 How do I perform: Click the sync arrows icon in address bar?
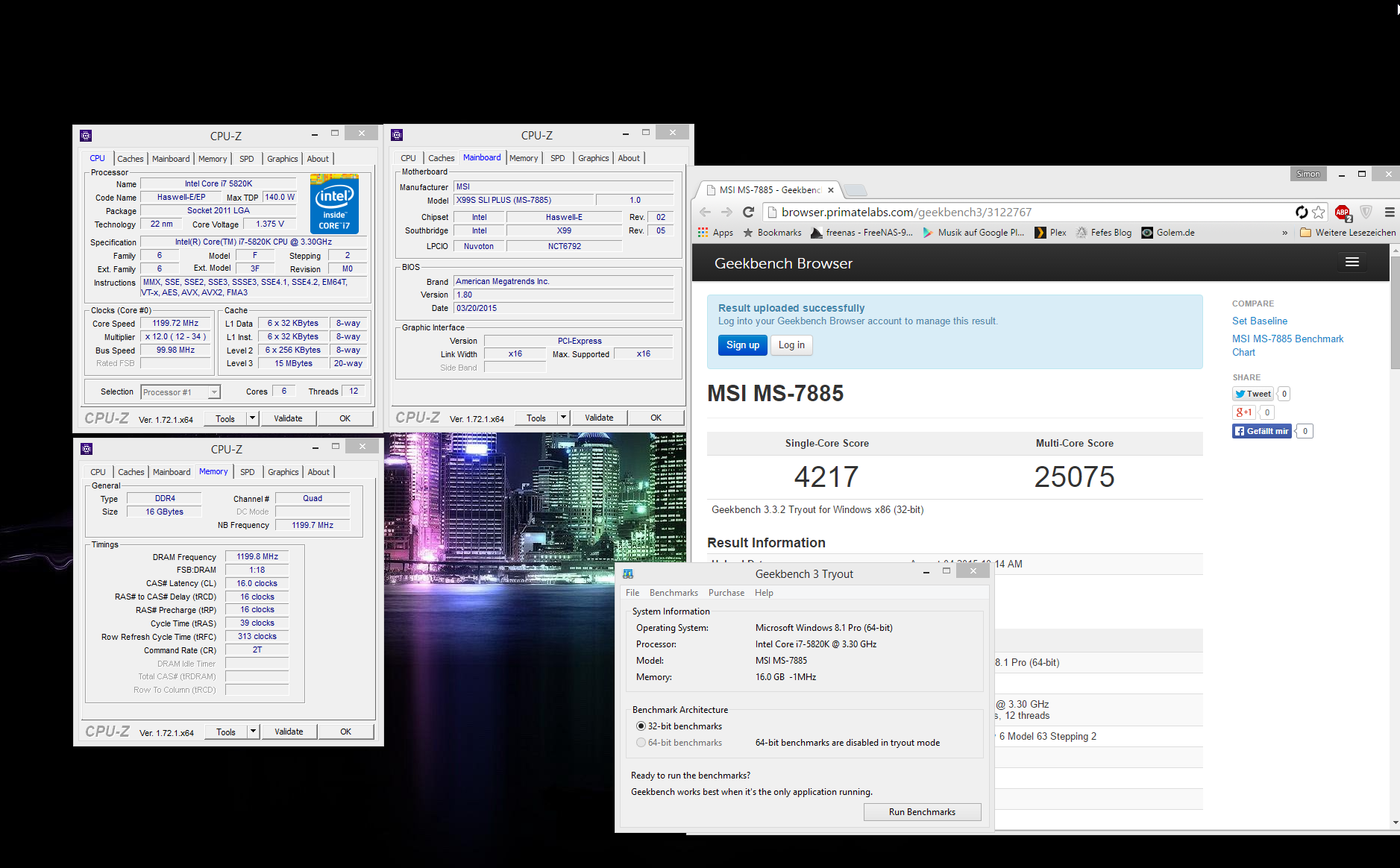pos(1302,212)
